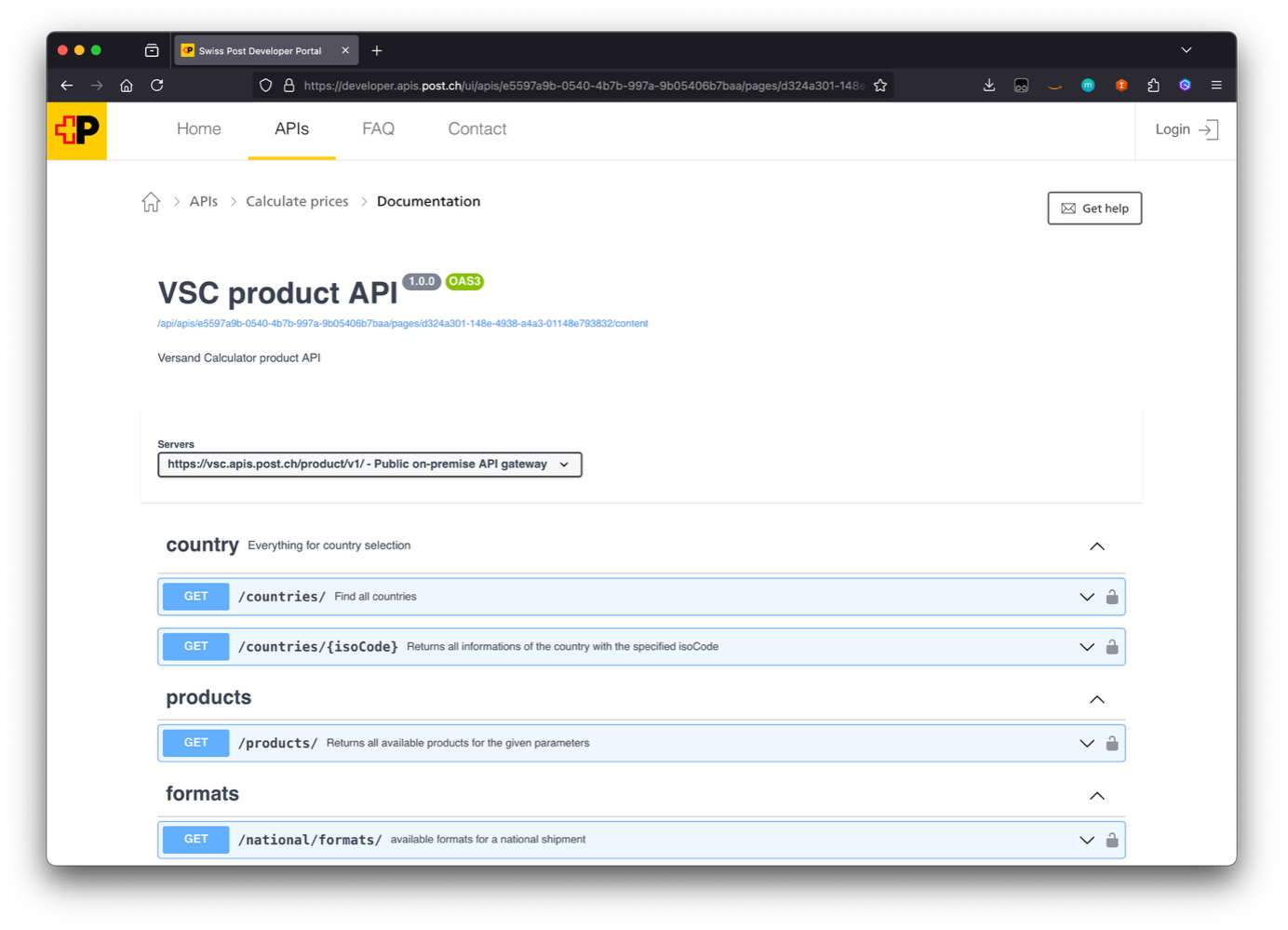This screenshot has width=1288, height=930.
Task: Click the formats section heading
Action: tap(202, 794)
